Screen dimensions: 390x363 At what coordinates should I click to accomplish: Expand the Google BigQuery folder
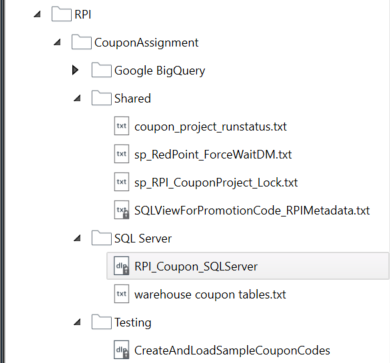(x=75, y=70)
